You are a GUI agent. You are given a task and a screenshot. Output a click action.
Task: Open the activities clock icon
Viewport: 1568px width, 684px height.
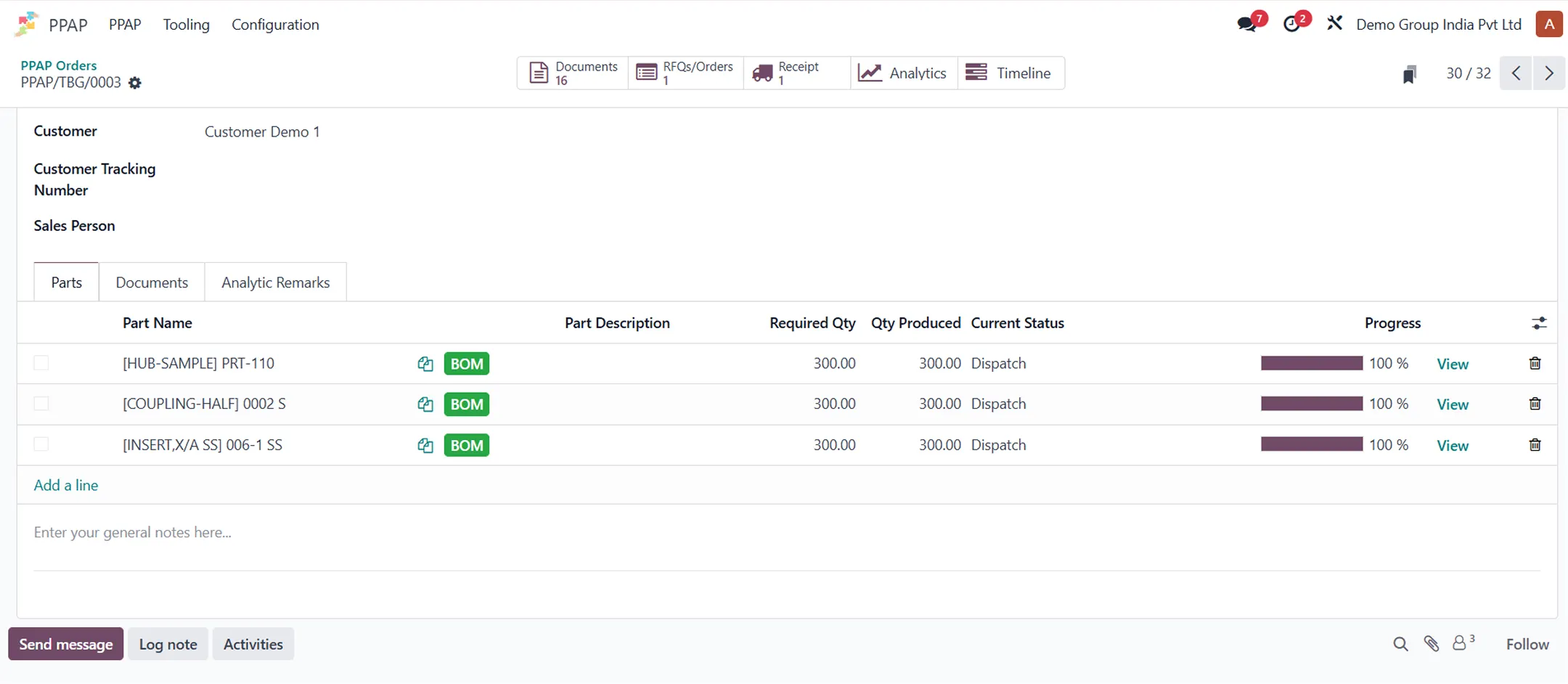pos(1292,24)
